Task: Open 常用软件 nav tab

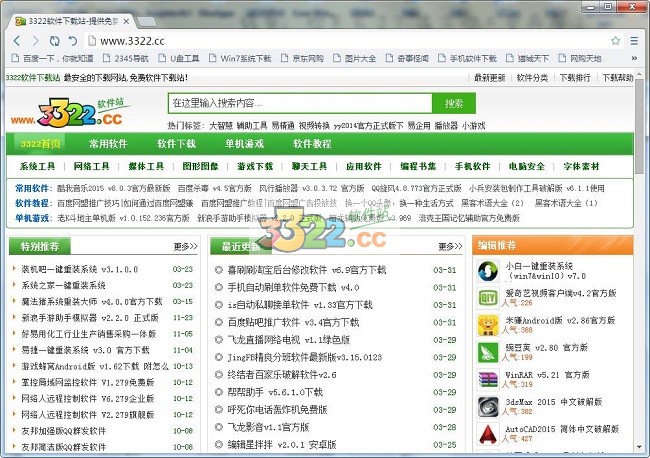Action: coord(108,144)
